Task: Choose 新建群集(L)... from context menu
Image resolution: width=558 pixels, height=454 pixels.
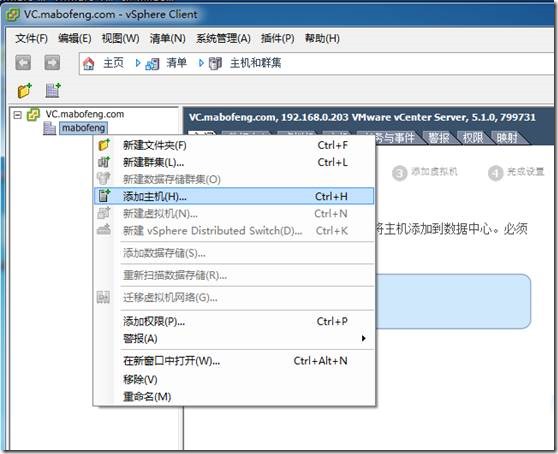Action: 234,162
